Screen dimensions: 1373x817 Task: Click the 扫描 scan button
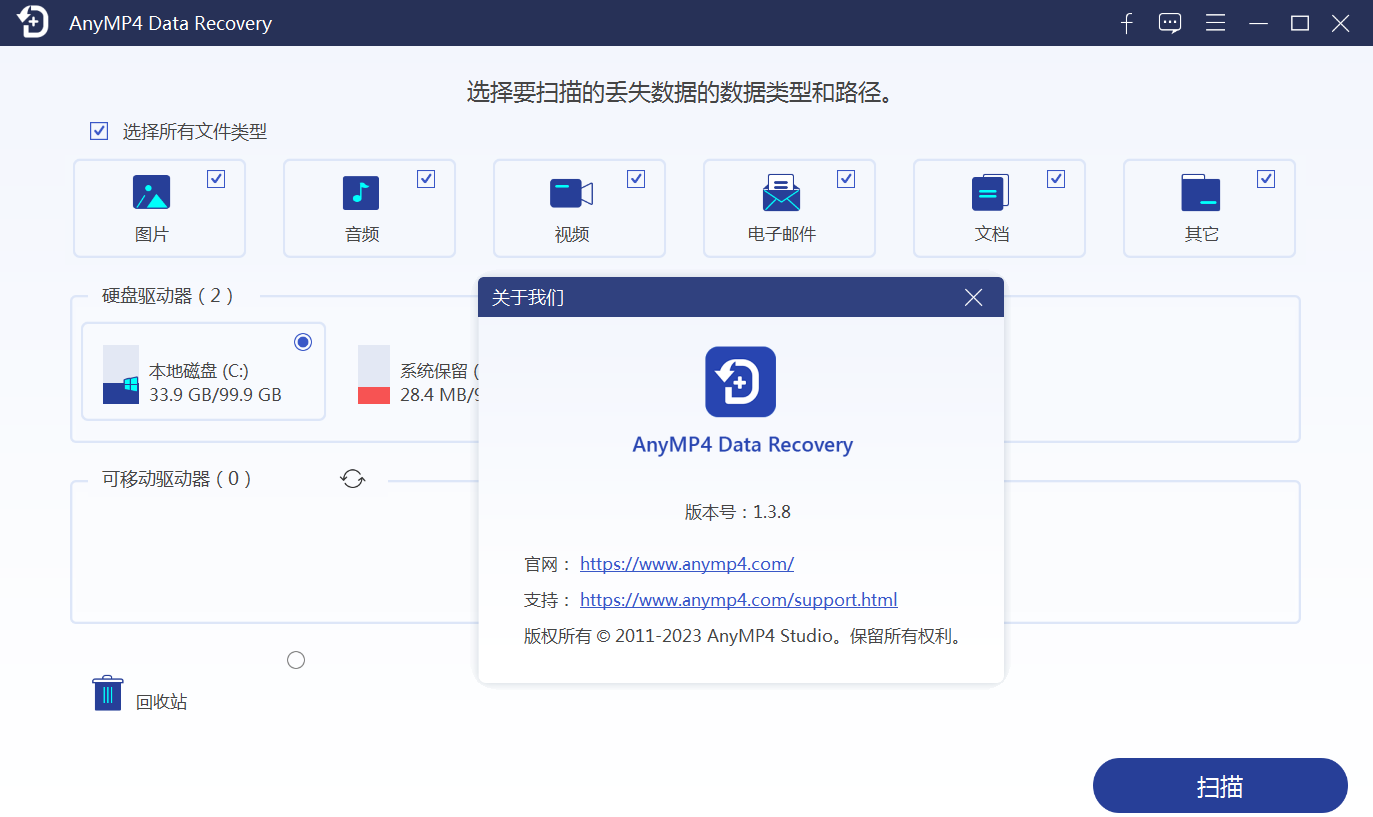pos(1220,786)
